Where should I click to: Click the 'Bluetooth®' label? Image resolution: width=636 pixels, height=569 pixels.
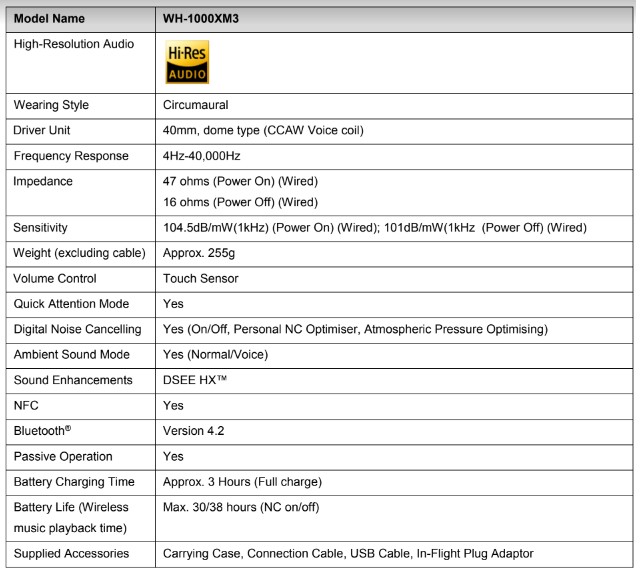tap(42, 431)
